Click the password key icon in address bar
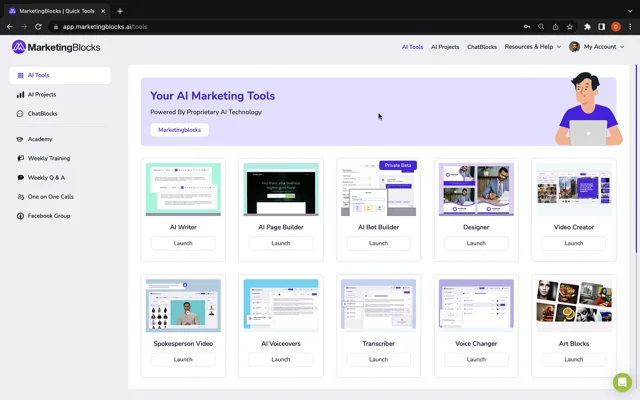Viewport: 640px width, 400px height. pyautogui.click(x=527, y=27)
